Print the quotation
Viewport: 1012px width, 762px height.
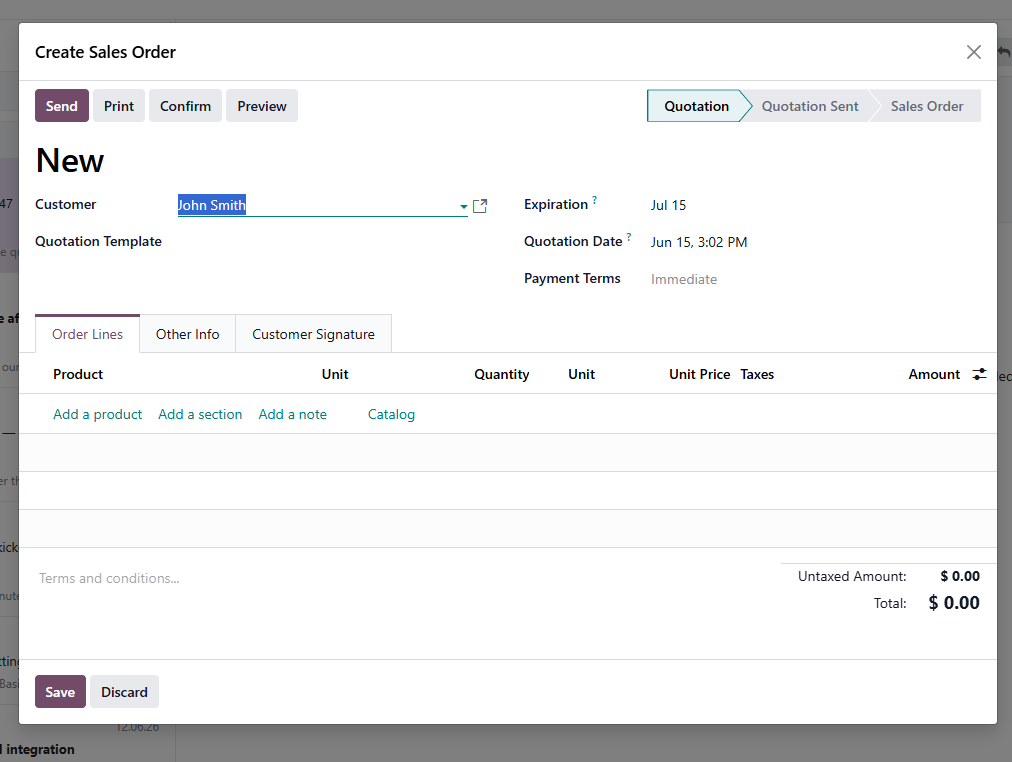(x=119, y=106)
